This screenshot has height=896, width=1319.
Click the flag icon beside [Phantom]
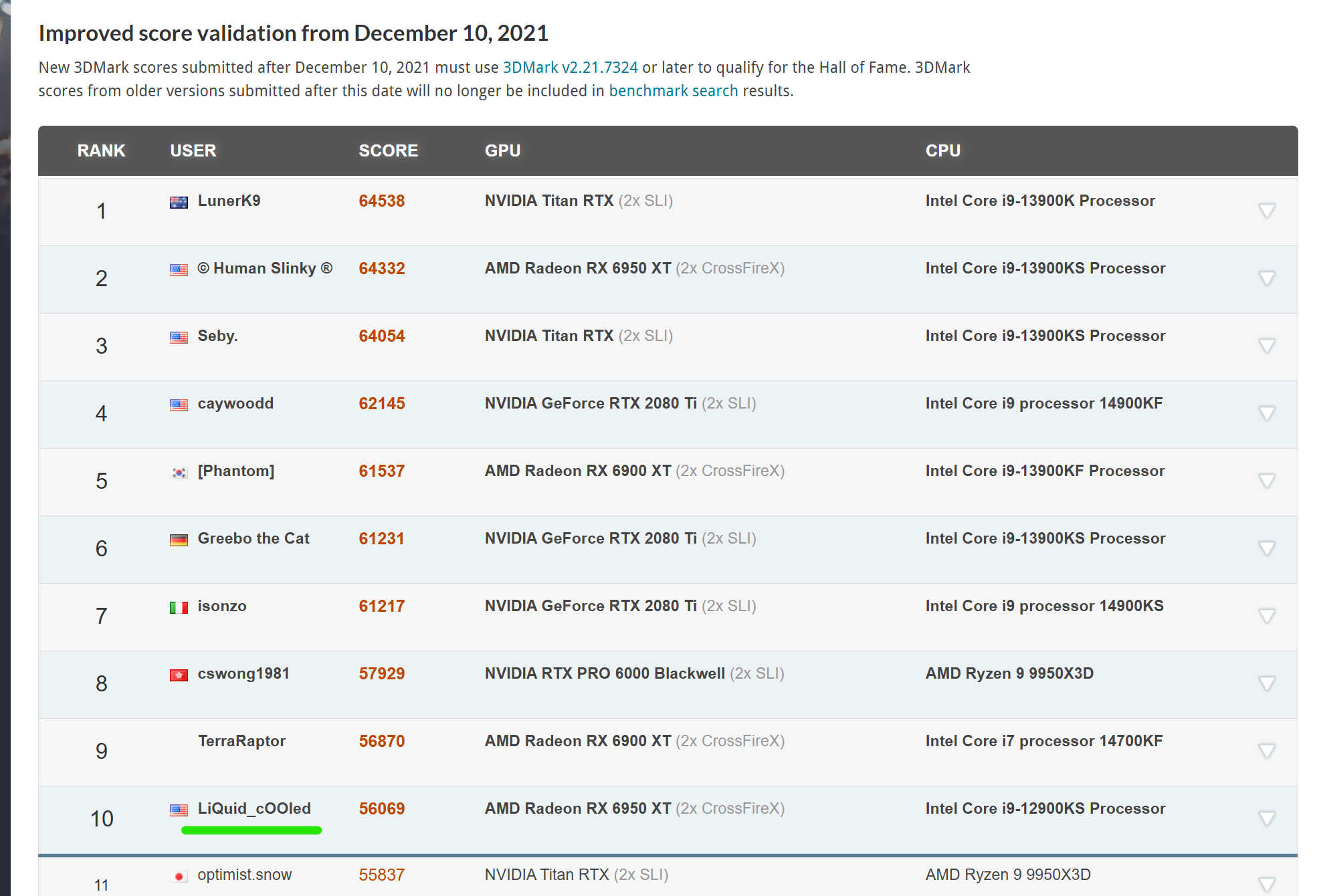(179, 473)
